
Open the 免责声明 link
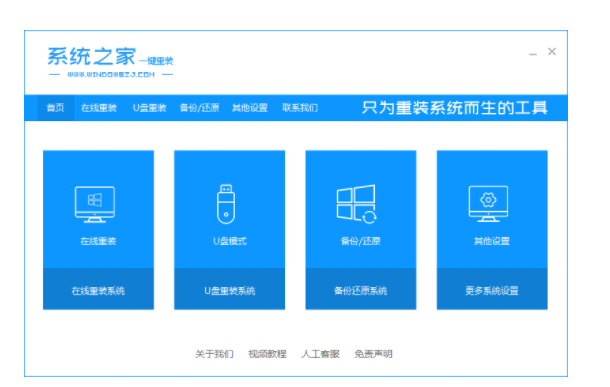tap(373, 354)
